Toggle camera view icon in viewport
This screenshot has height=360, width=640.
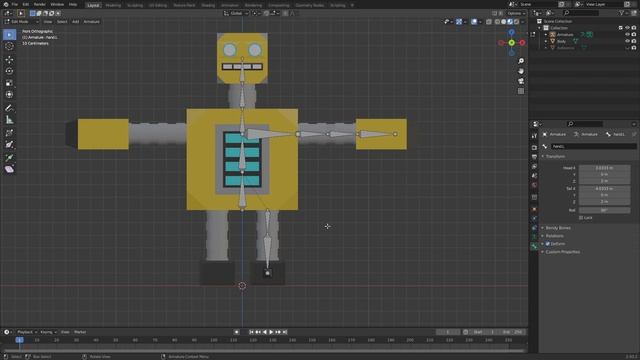coord(521,81)
